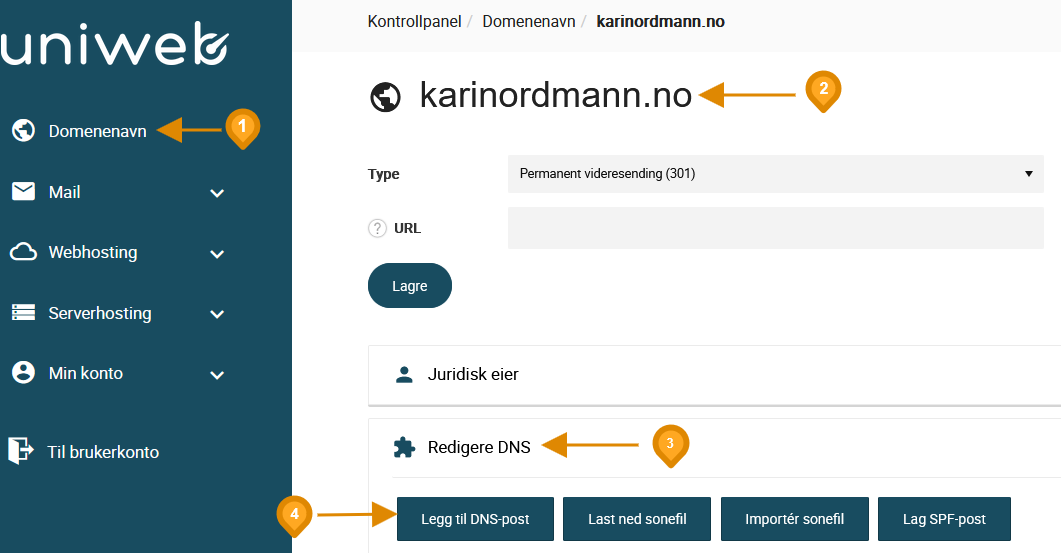Expand the Serverhosting chevron
This screenshot has width=1061, height=553.
[x=217, y=314]
